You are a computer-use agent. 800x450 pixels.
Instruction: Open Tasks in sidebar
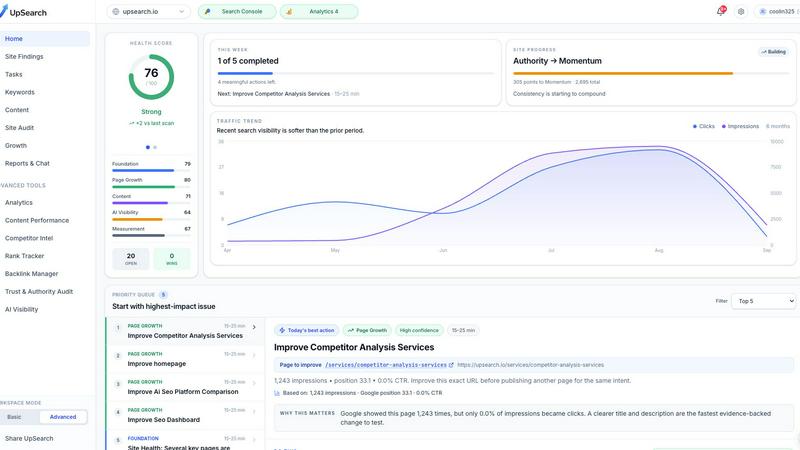pyautogui.click(x=45, y=74)
